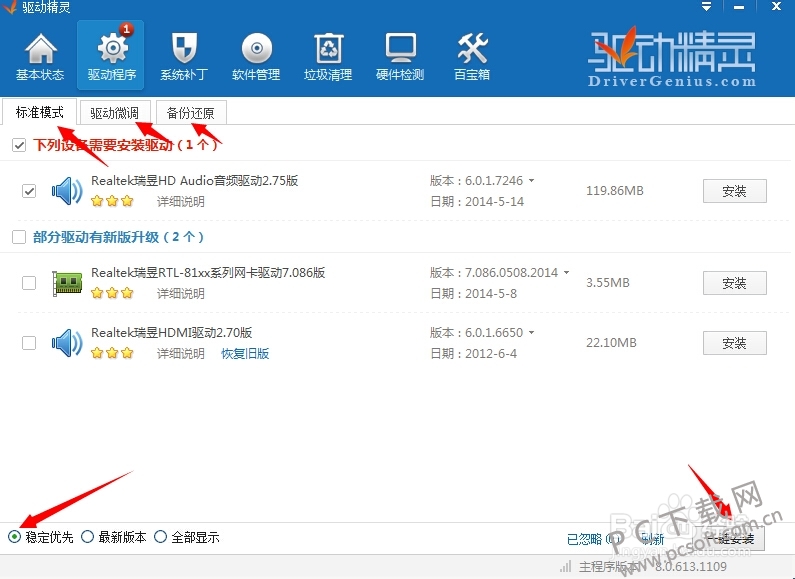Click the star rating of RTL-81xx driver
795x579 pixels.
tap(112, 293)
